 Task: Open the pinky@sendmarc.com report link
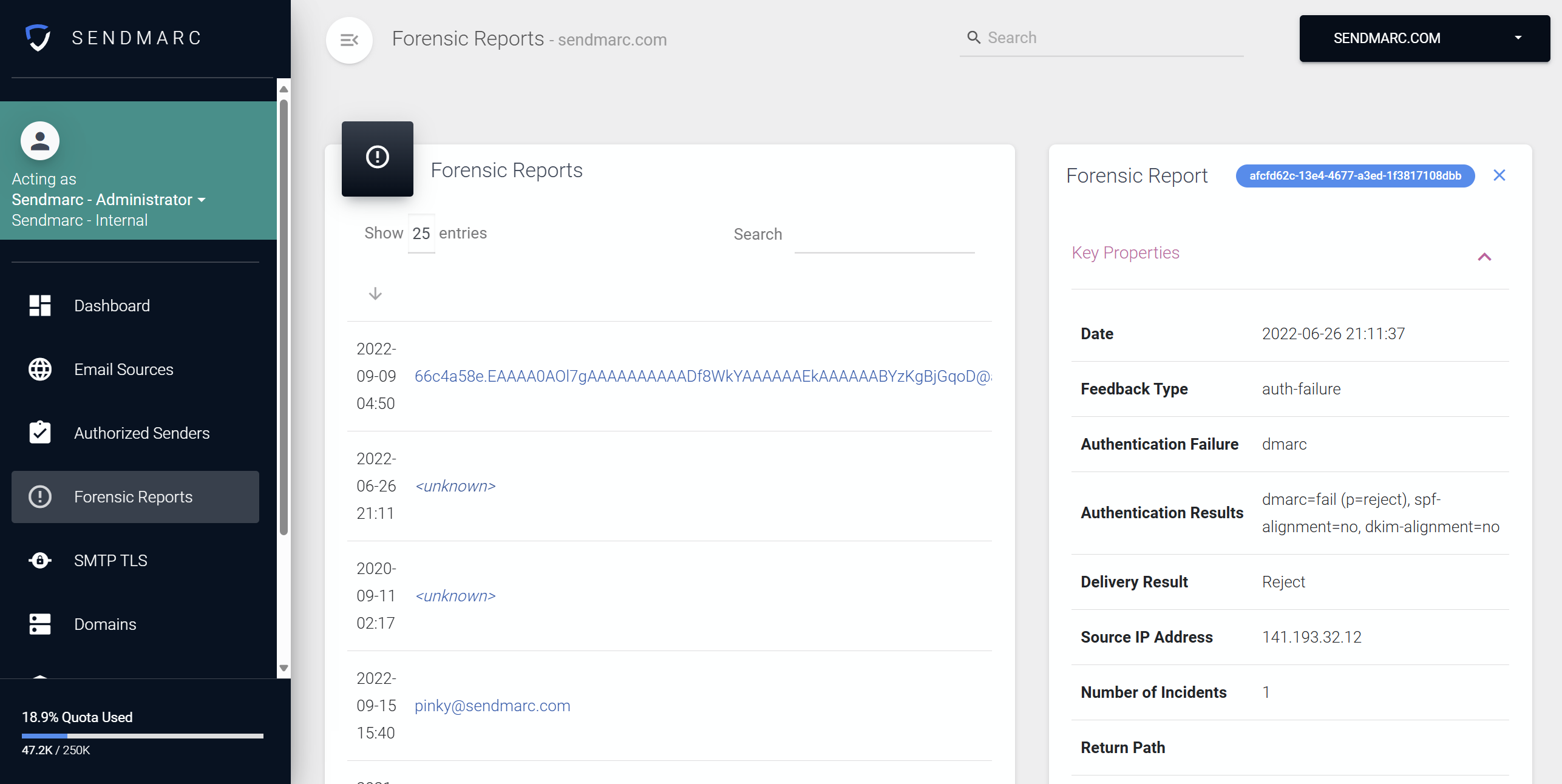(x=492, y=706)
